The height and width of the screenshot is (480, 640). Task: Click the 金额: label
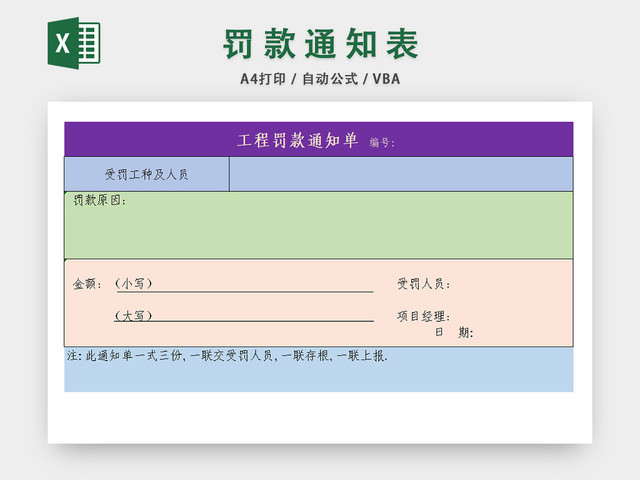pos(87,284)
